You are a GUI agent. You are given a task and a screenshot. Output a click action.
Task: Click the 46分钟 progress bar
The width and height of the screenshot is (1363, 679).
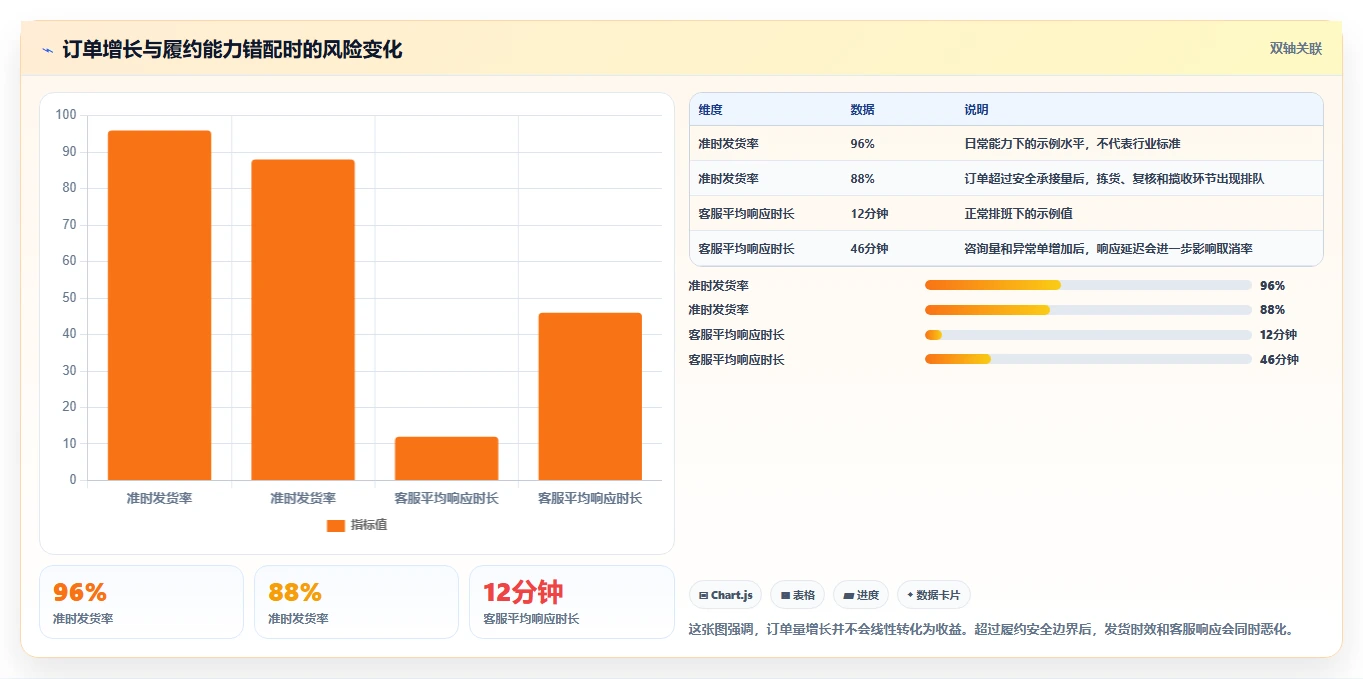tap(1088, 359)
